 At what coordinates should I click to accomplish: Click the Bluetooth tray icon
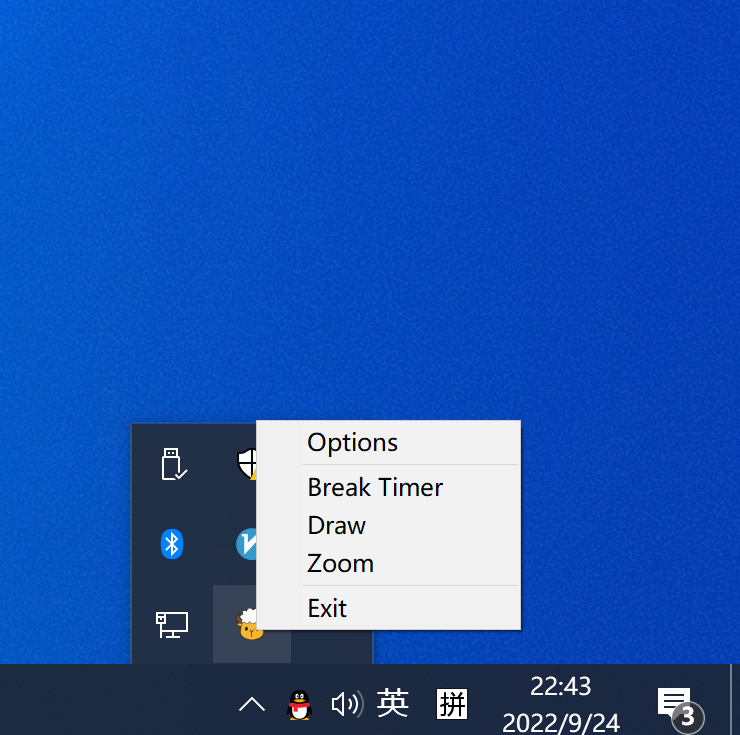pos(172,544)
